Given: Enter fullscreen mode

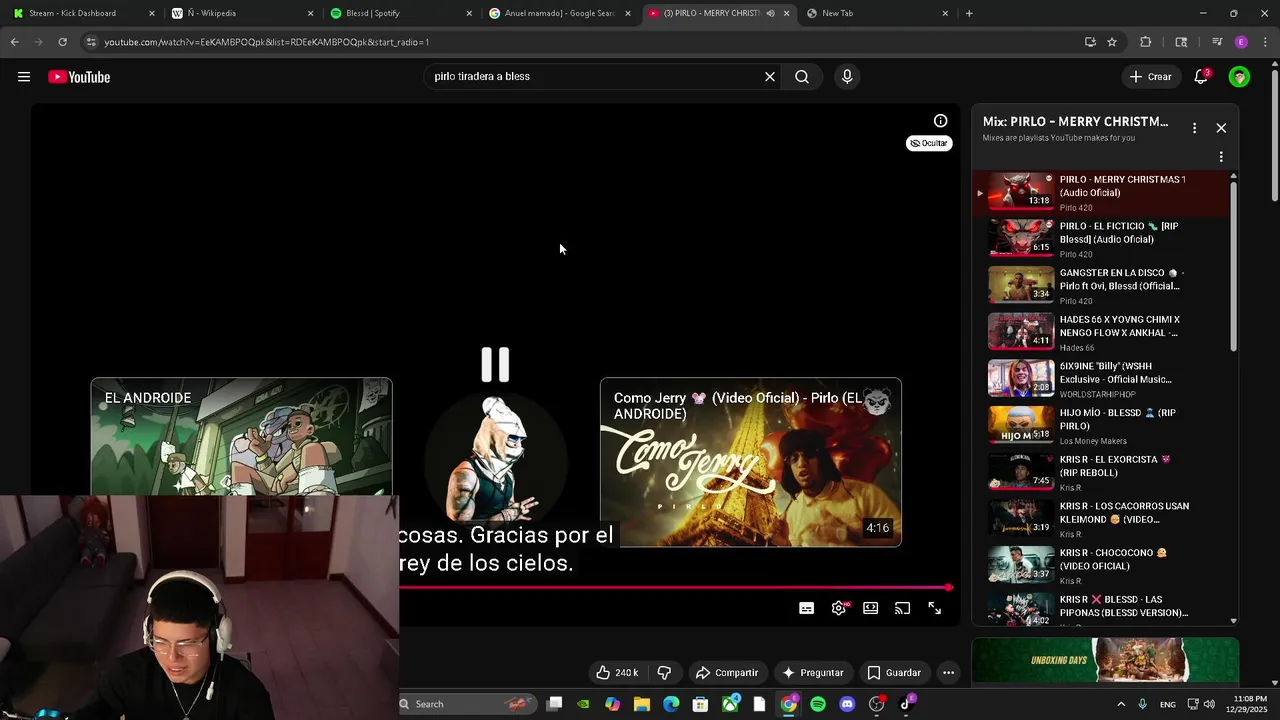Looking at the screenshot, I should coord(935,608).
